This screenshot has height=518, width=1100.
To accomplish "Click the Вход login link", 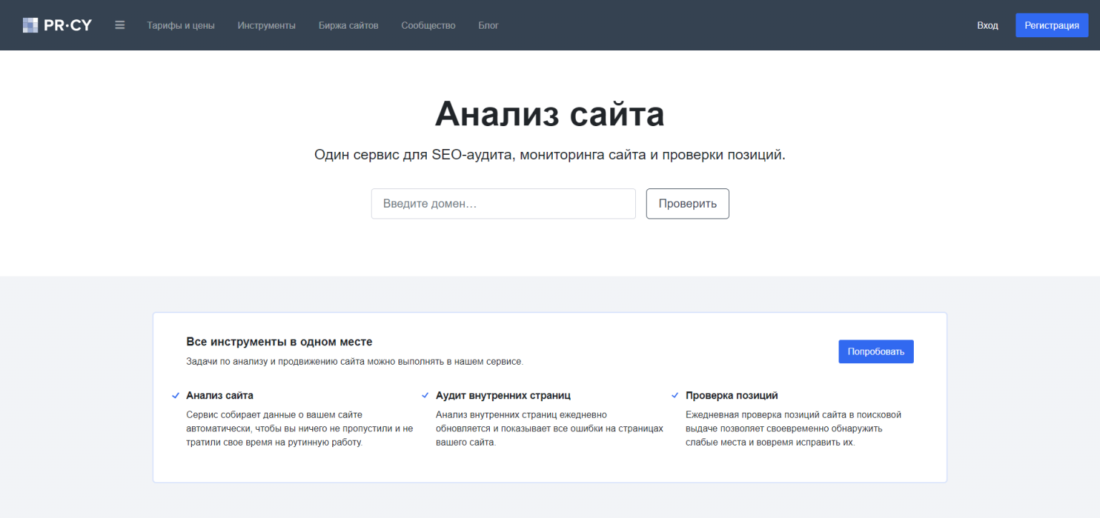I will click(x=987, y=25).
